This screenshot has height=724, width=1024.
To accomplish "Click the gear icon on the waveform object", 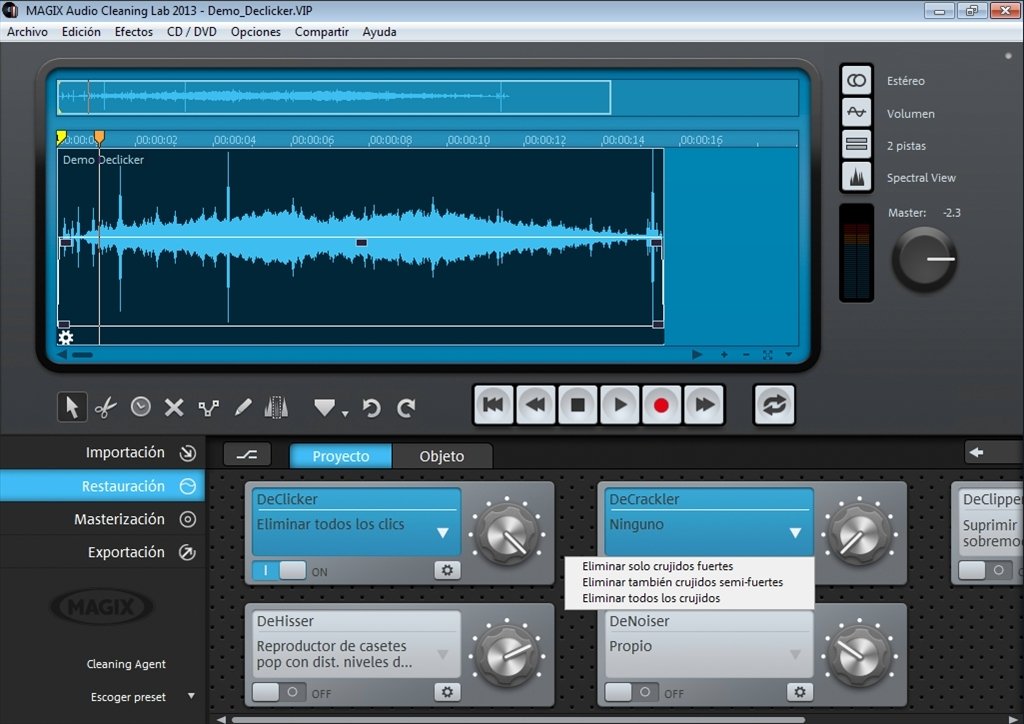I will pyautogui.click(x=65, y=338).
